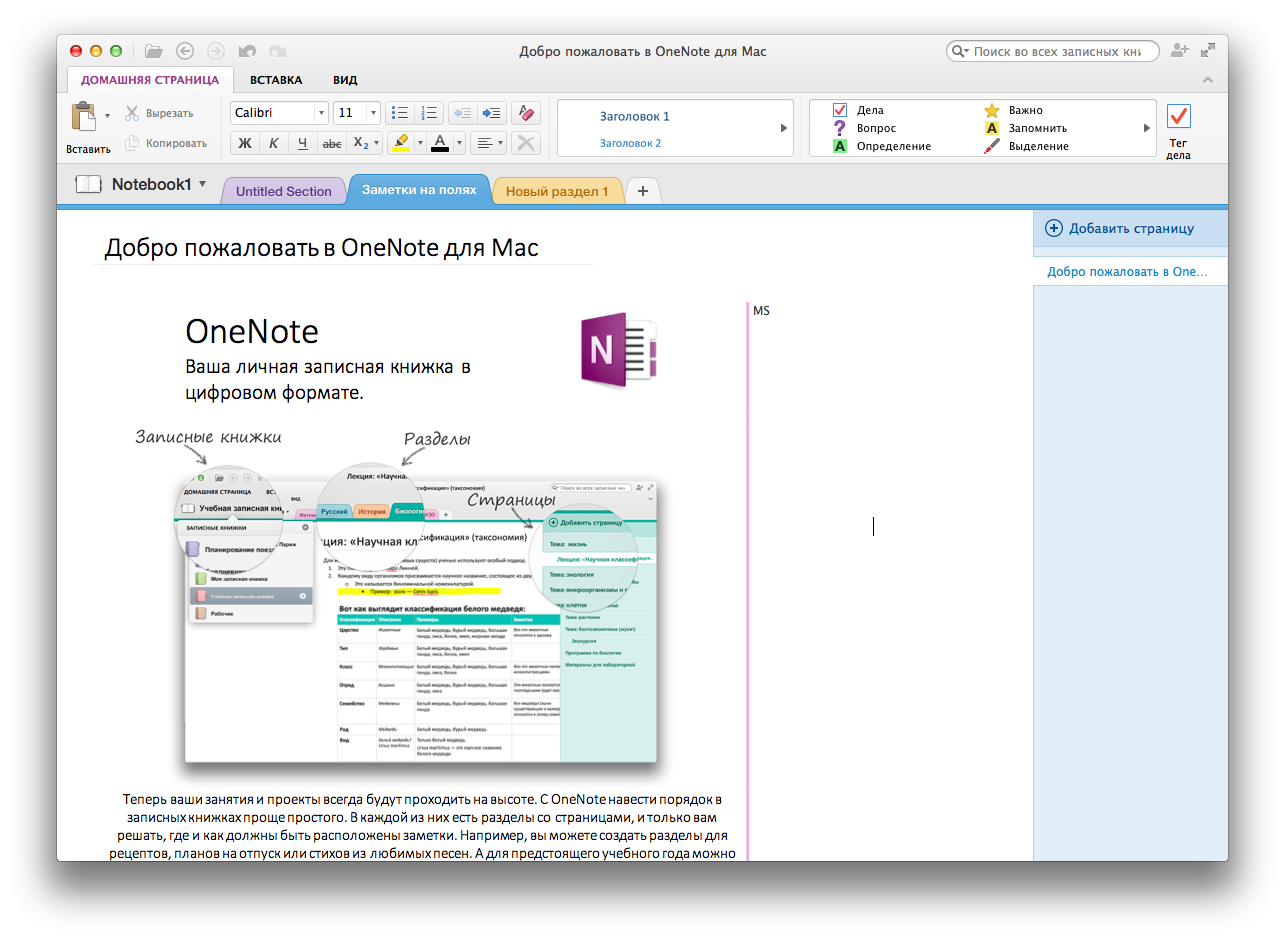Click Копировать to copy selection
The width and height of the screenshot is (1285, 940).
(x=165, y=143)
